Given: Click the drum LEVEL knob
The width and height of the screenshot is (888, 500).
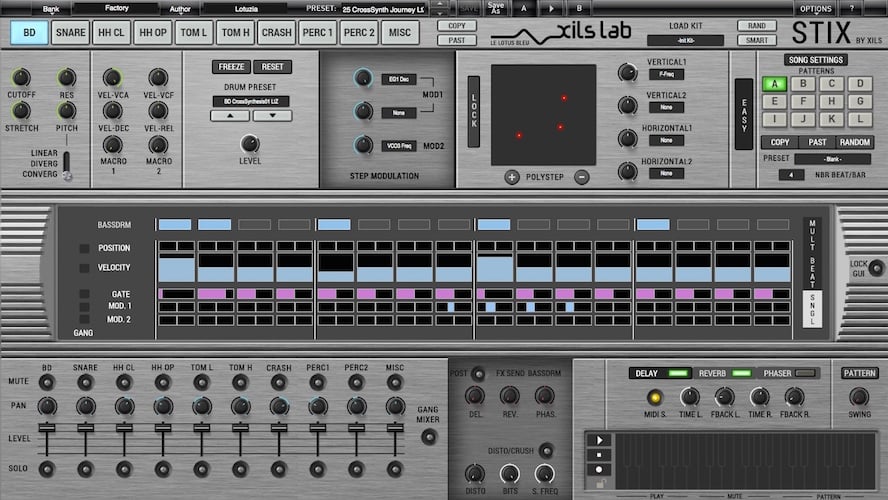Looking at the screenshot, I should coord(250,144).
